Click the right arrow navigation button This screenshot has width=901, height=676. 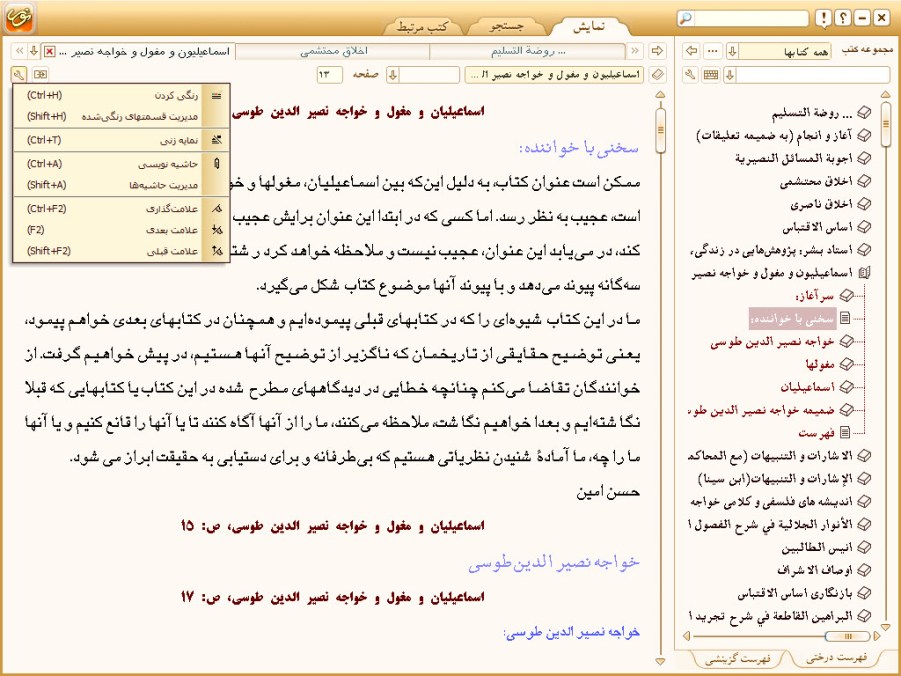[657, 51]
